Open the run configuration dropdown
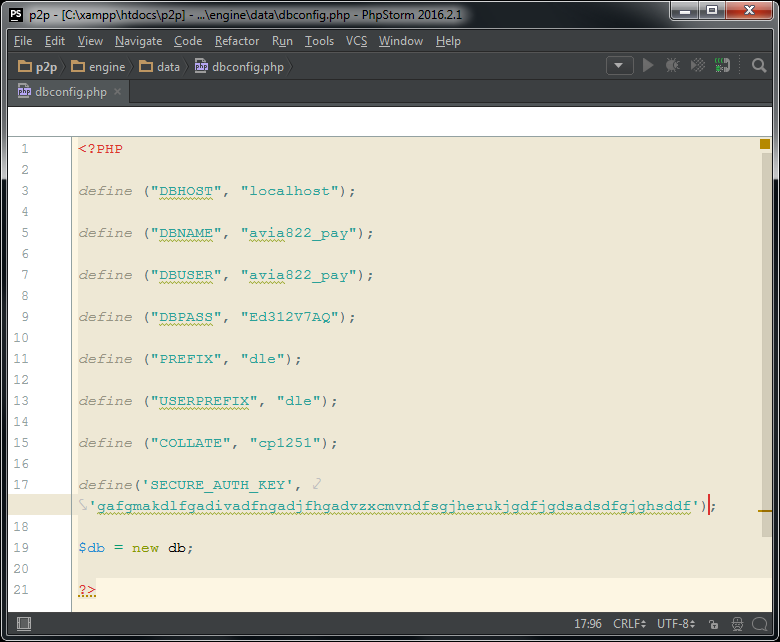The image size is (780, 642). (619, 66)
